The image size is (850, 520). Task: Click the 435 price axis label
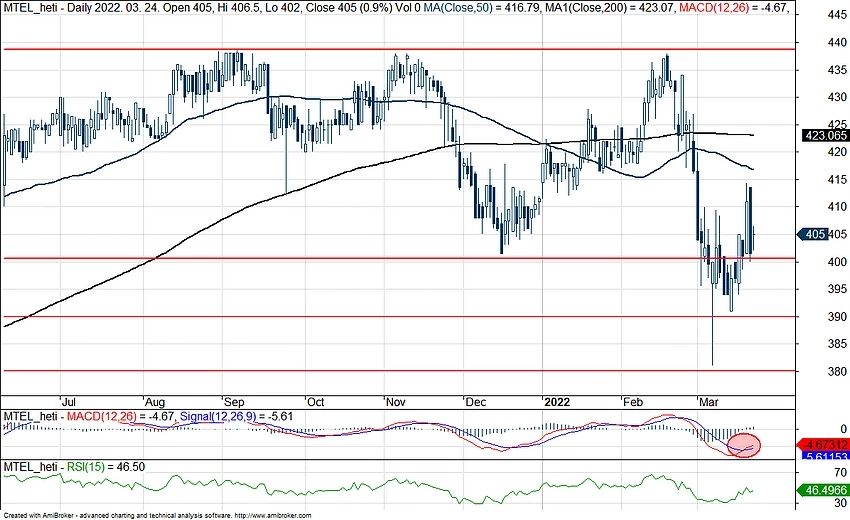pos(838,70)
